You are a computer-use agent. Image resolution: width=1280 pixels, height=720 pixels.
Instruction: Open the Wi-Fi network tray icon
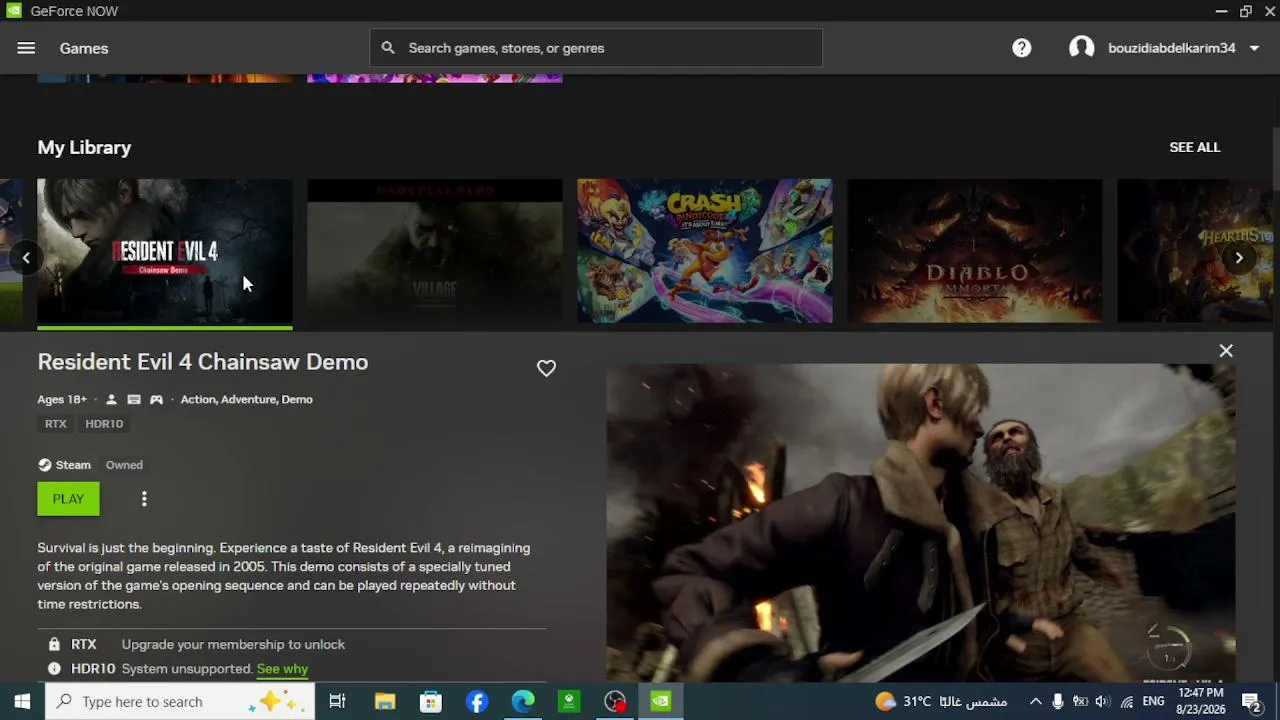click(1127, 701)
